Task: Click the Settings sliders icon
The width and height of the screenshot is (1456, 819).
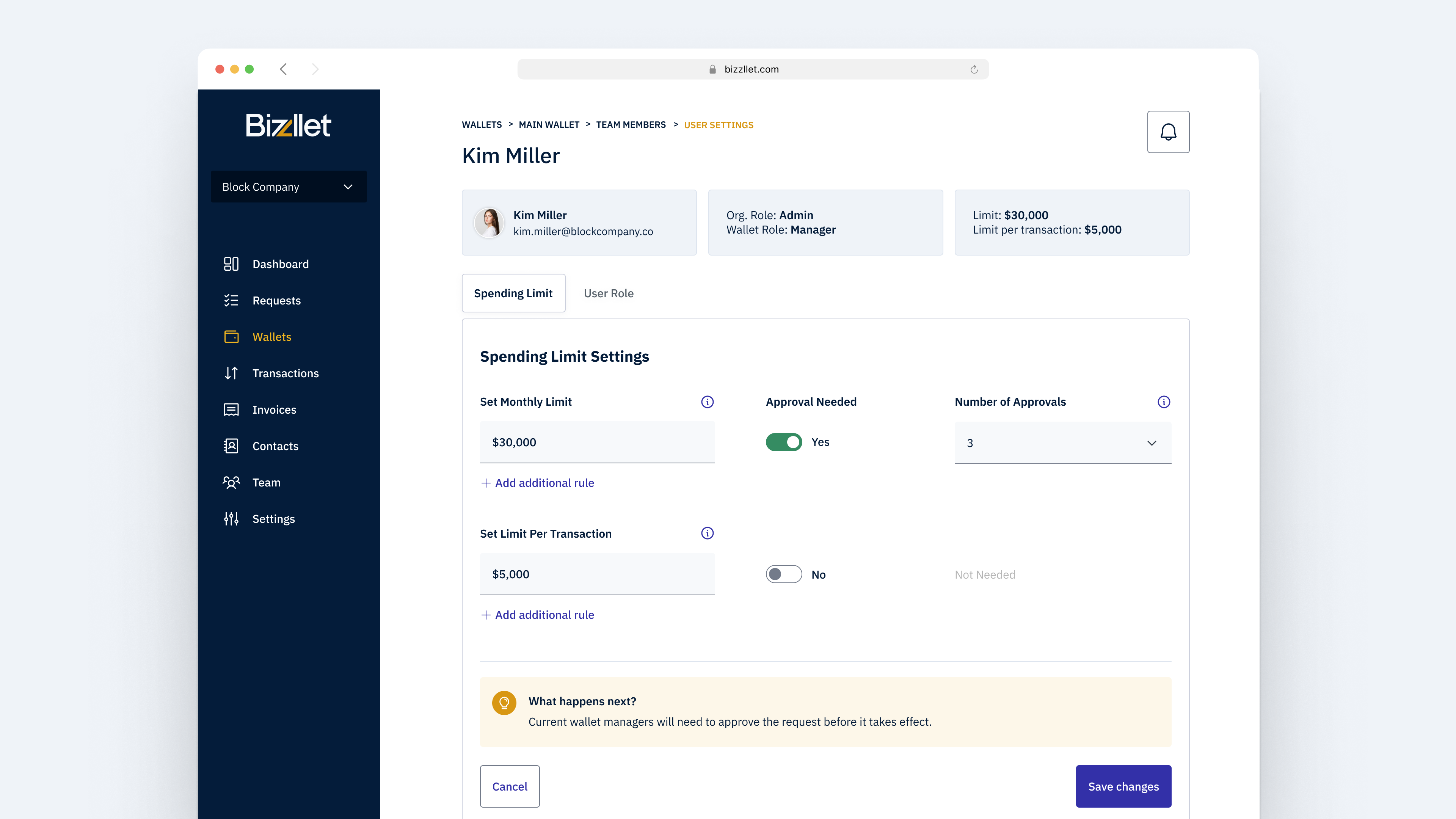Action: click(x=231, y=518)
